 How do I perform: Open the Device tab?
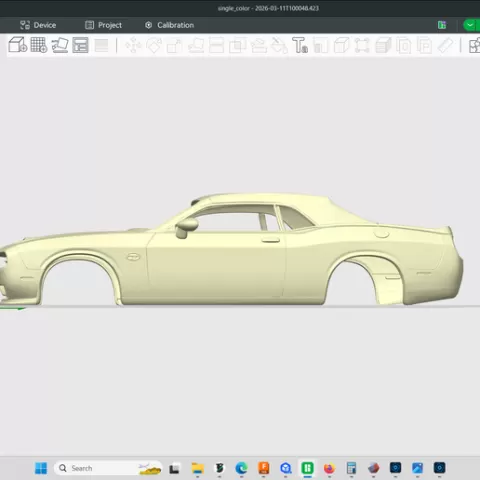[38, 25]
